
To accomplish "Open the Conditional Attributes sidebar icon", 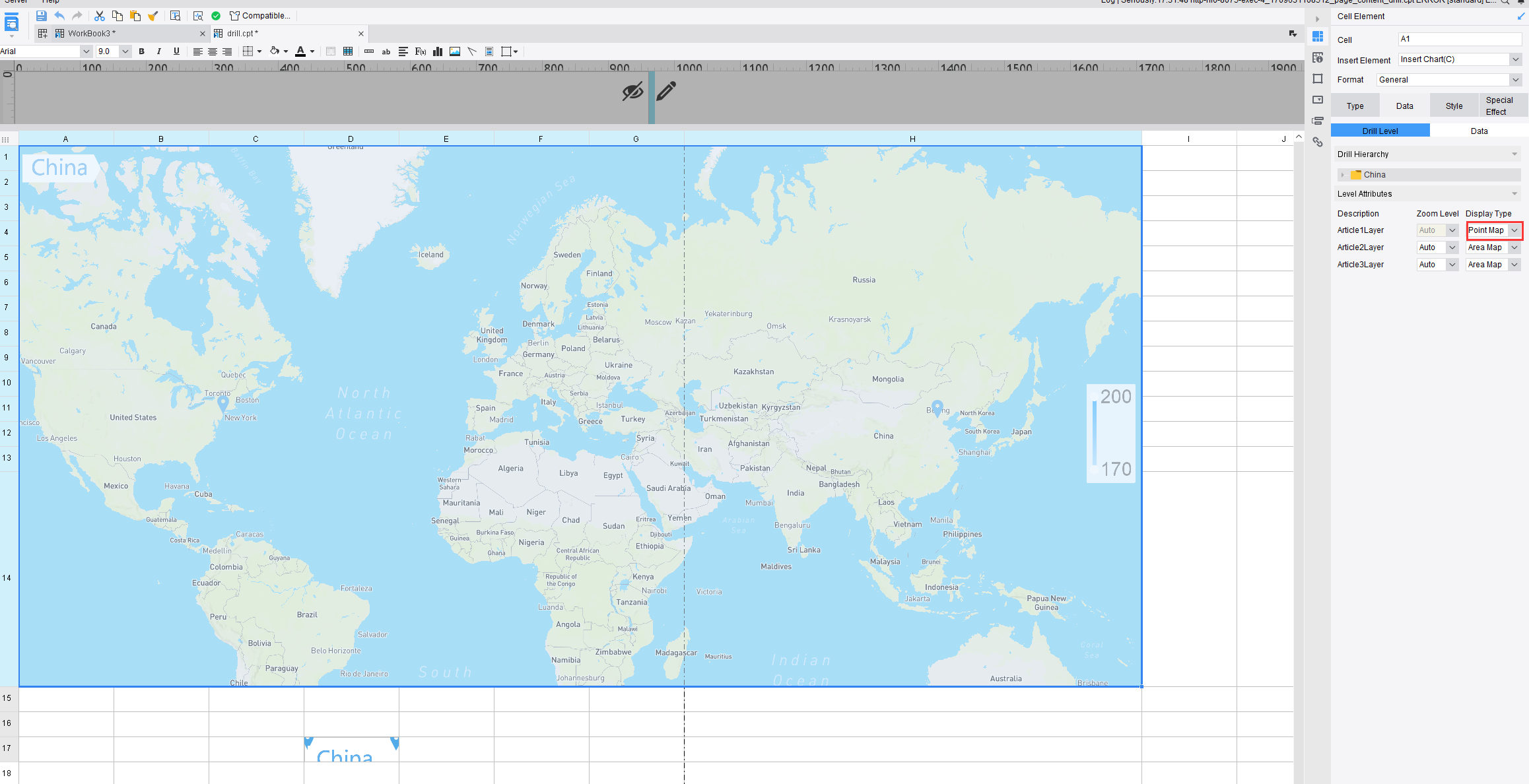I will click(1318, 121).
